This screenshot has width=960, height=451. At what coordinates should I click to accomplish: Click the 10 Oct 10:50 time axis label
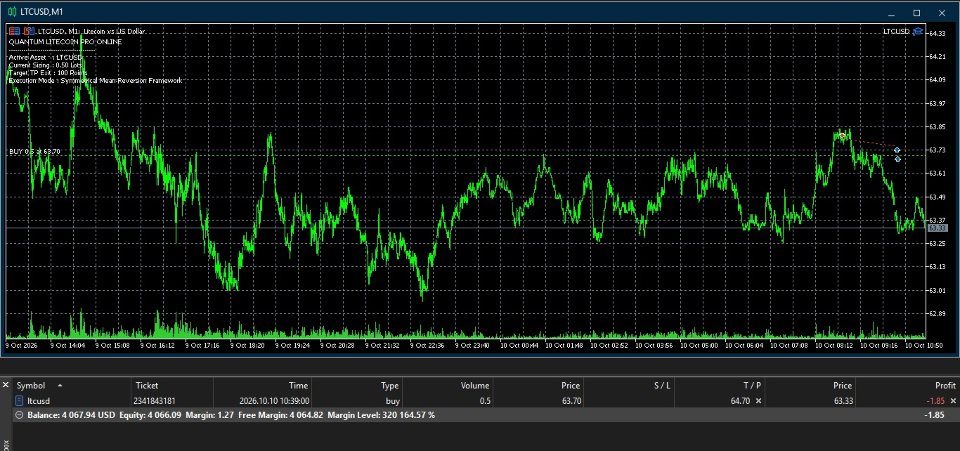click(x=924, y=346)
